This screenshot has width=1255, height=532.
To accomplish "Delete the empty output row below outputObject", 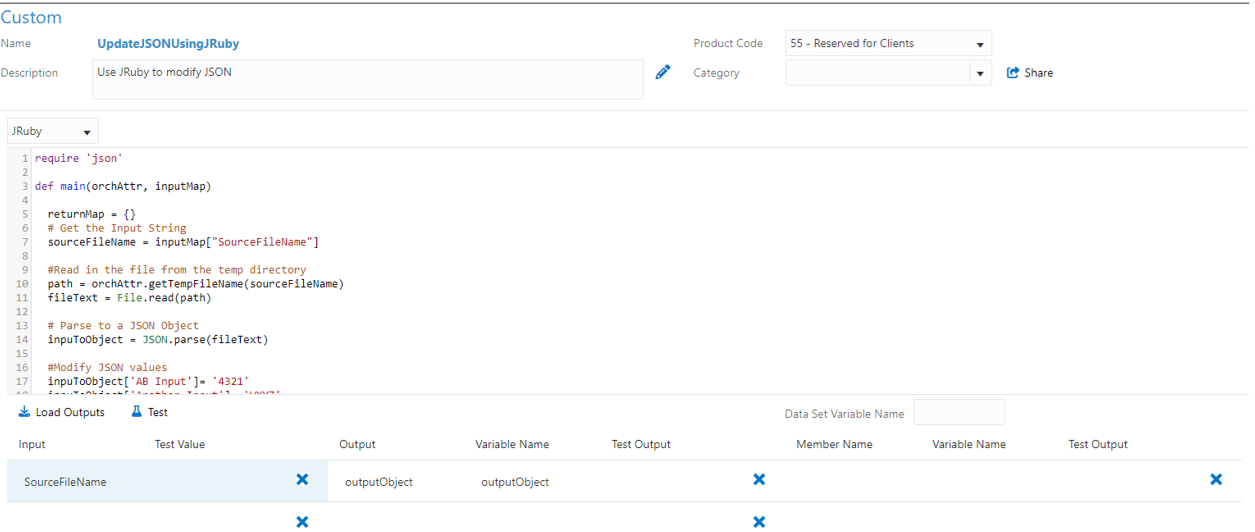I will (759, 522).
